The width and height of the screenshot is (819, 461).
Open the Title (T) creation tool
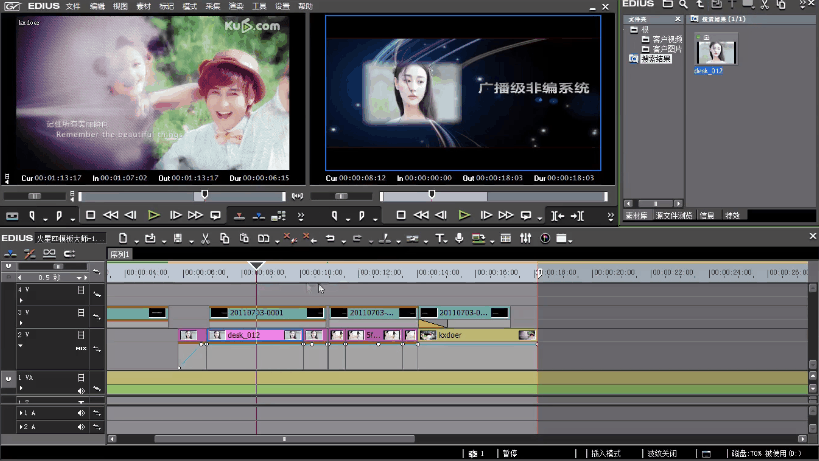coord(440,239)
